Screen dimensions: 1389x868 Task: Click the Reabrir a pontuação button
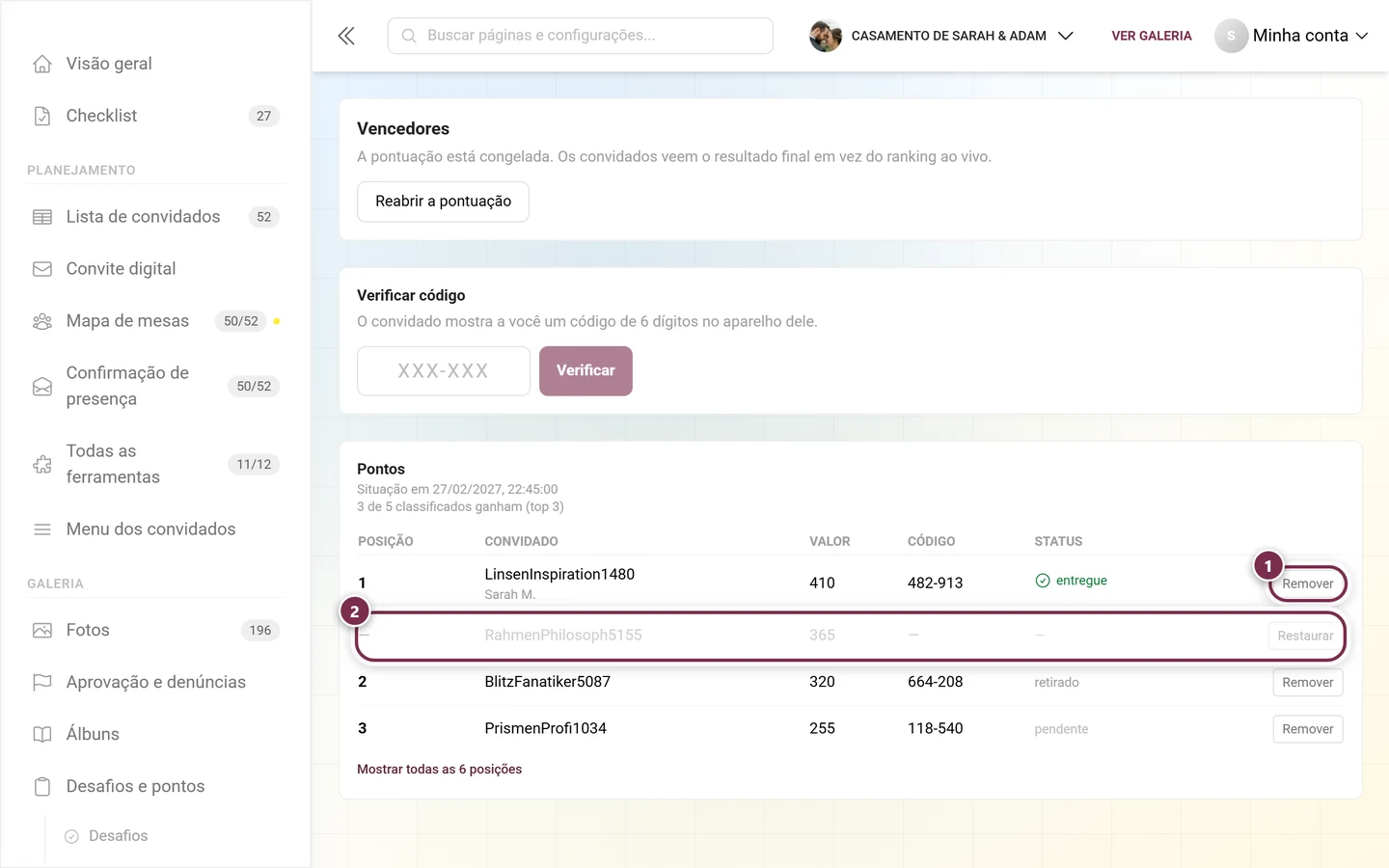[443, 202]
